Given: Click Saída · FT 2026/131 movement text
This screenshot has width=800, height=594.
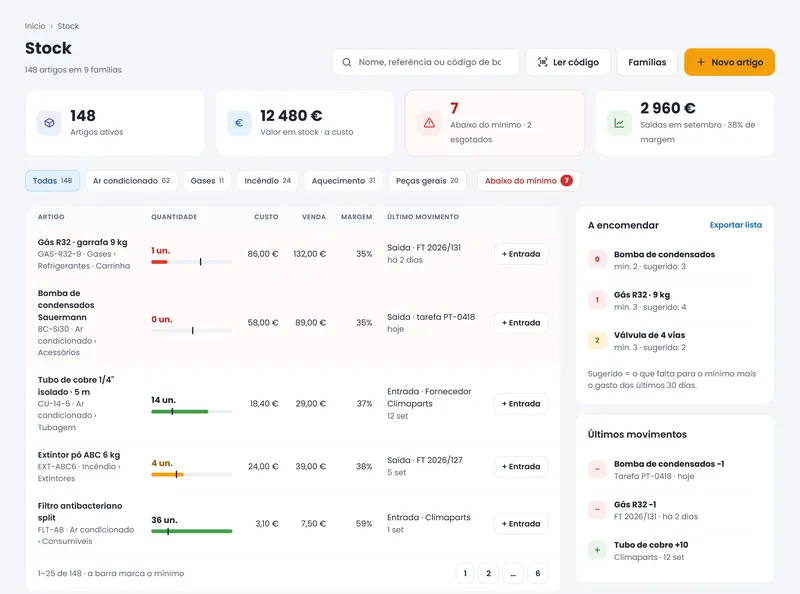Looking at the screenshot, I should click(x=424, y=248).
